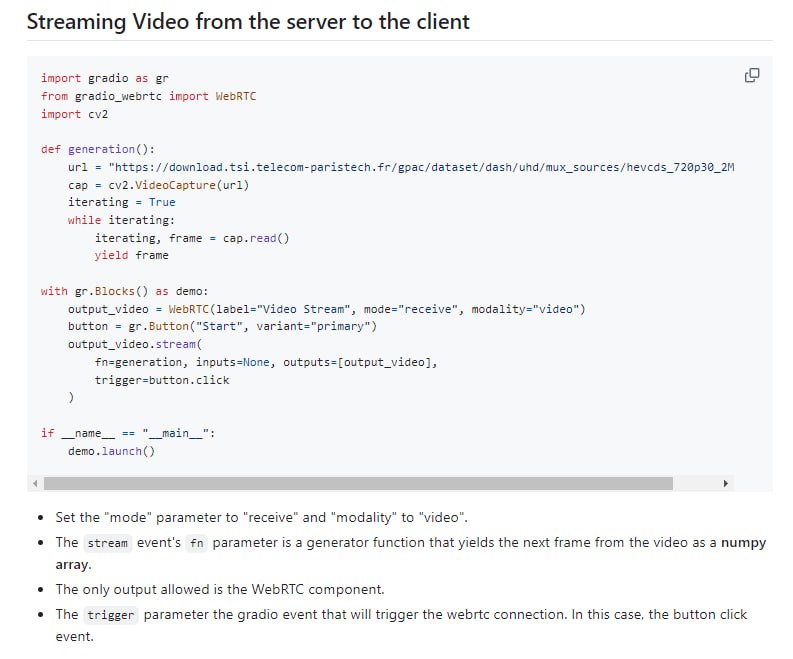Viewport: 793px width, 659px height.
Task: Click the inline "stream" code label
Action: pos(107,543)
